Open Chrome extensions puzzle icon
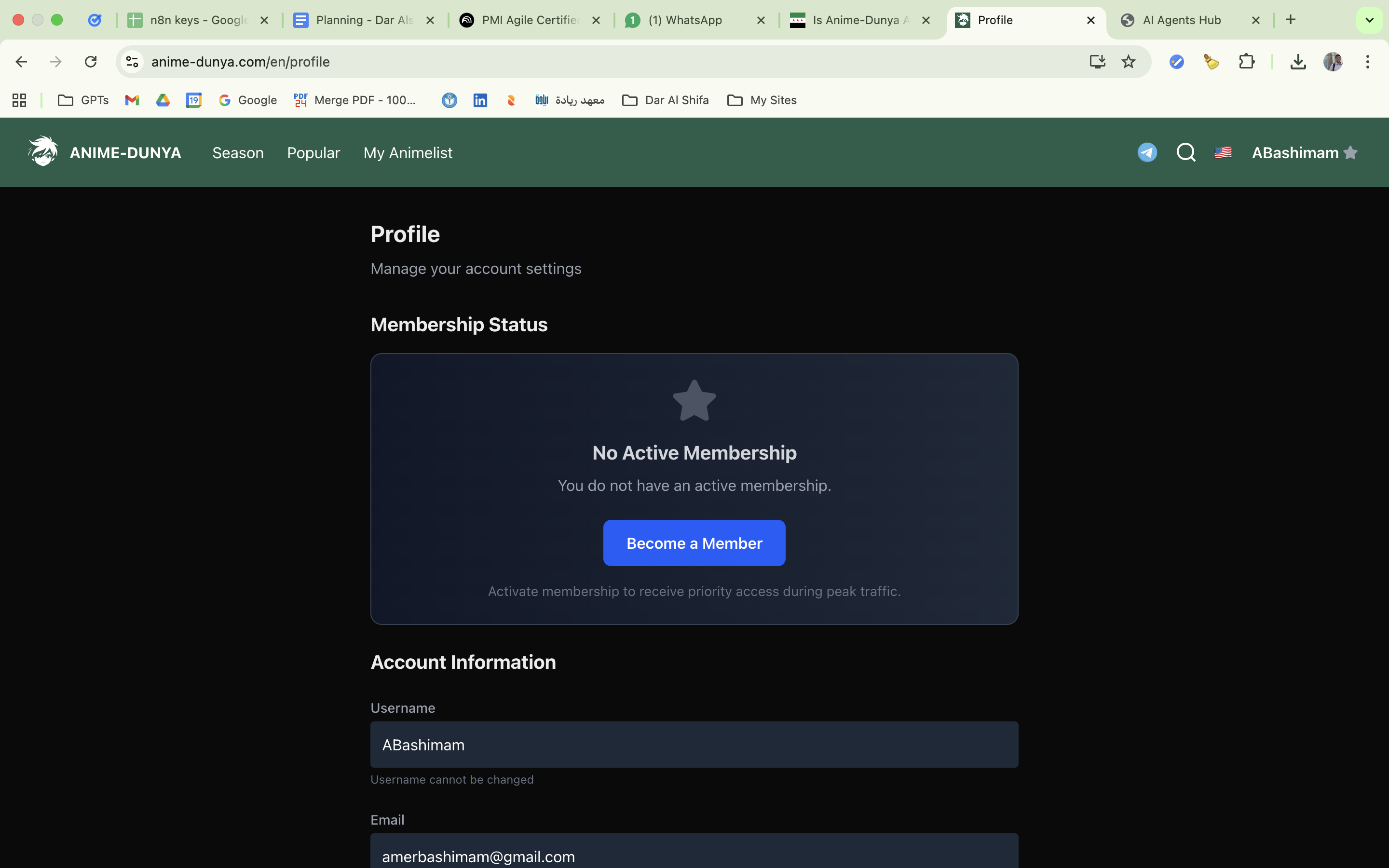Viewport: 1389px width, 868px height. (x=1246, y=61)
